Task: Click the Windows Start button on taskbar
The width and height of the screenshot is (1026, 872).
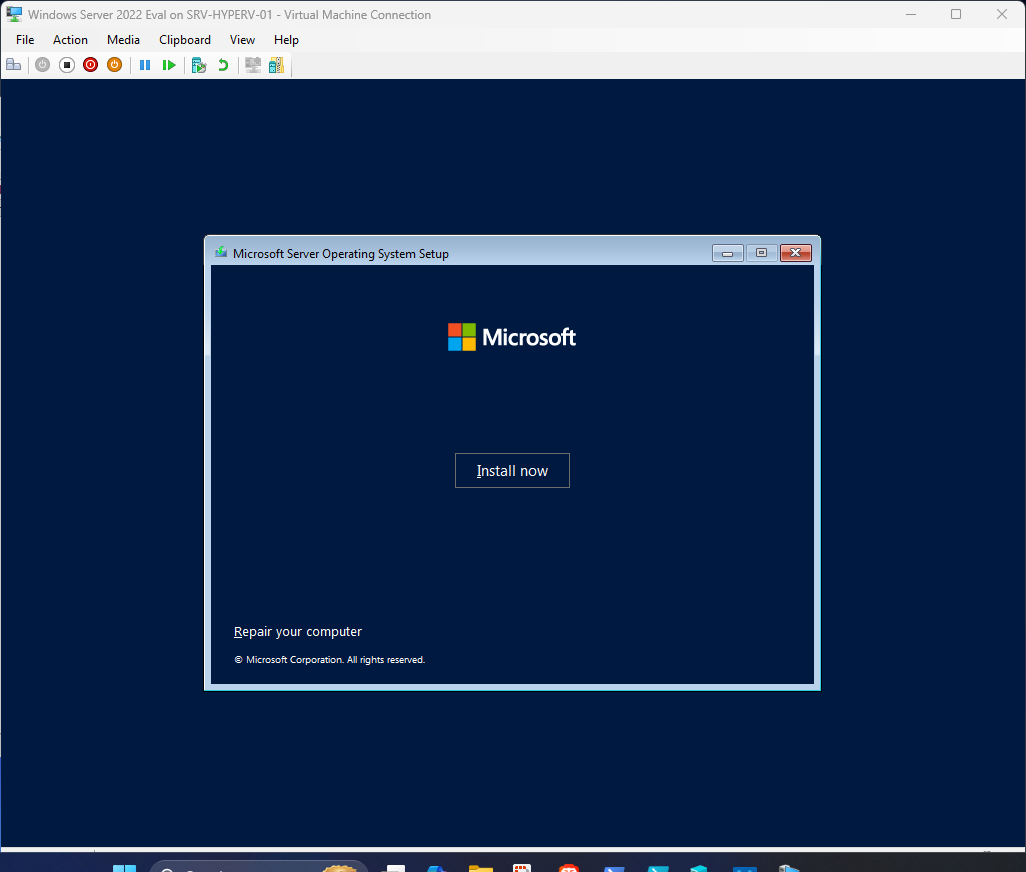Action: click(x=124, y=867)
